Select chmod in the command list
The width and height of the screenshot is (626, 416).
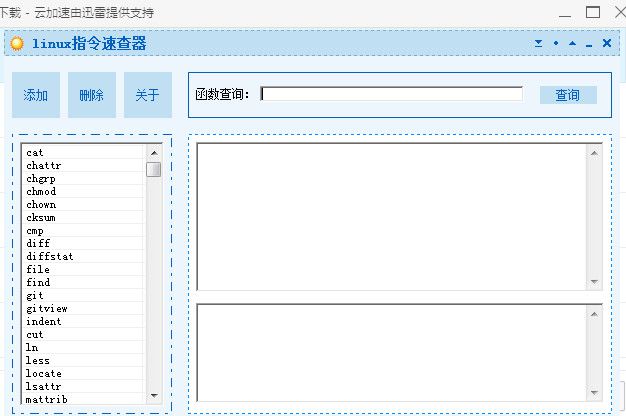click(x=83, y=191)
